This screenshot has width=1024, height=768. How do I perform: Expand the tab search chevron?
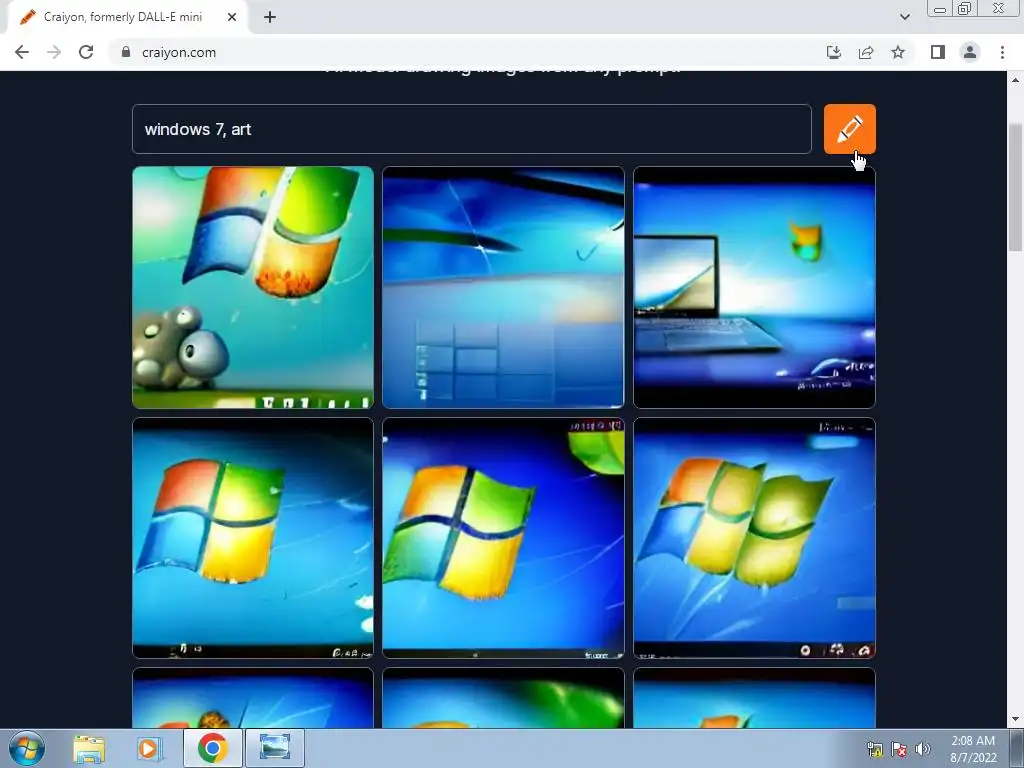pos(904,18)
